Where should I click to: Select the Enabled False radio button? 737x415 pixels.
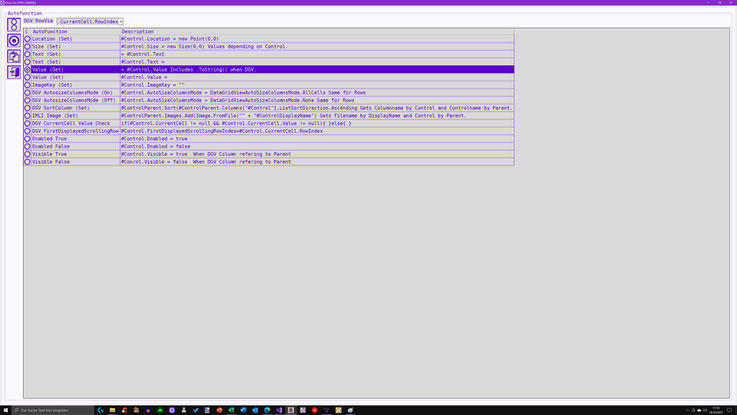tap(27, 146)
